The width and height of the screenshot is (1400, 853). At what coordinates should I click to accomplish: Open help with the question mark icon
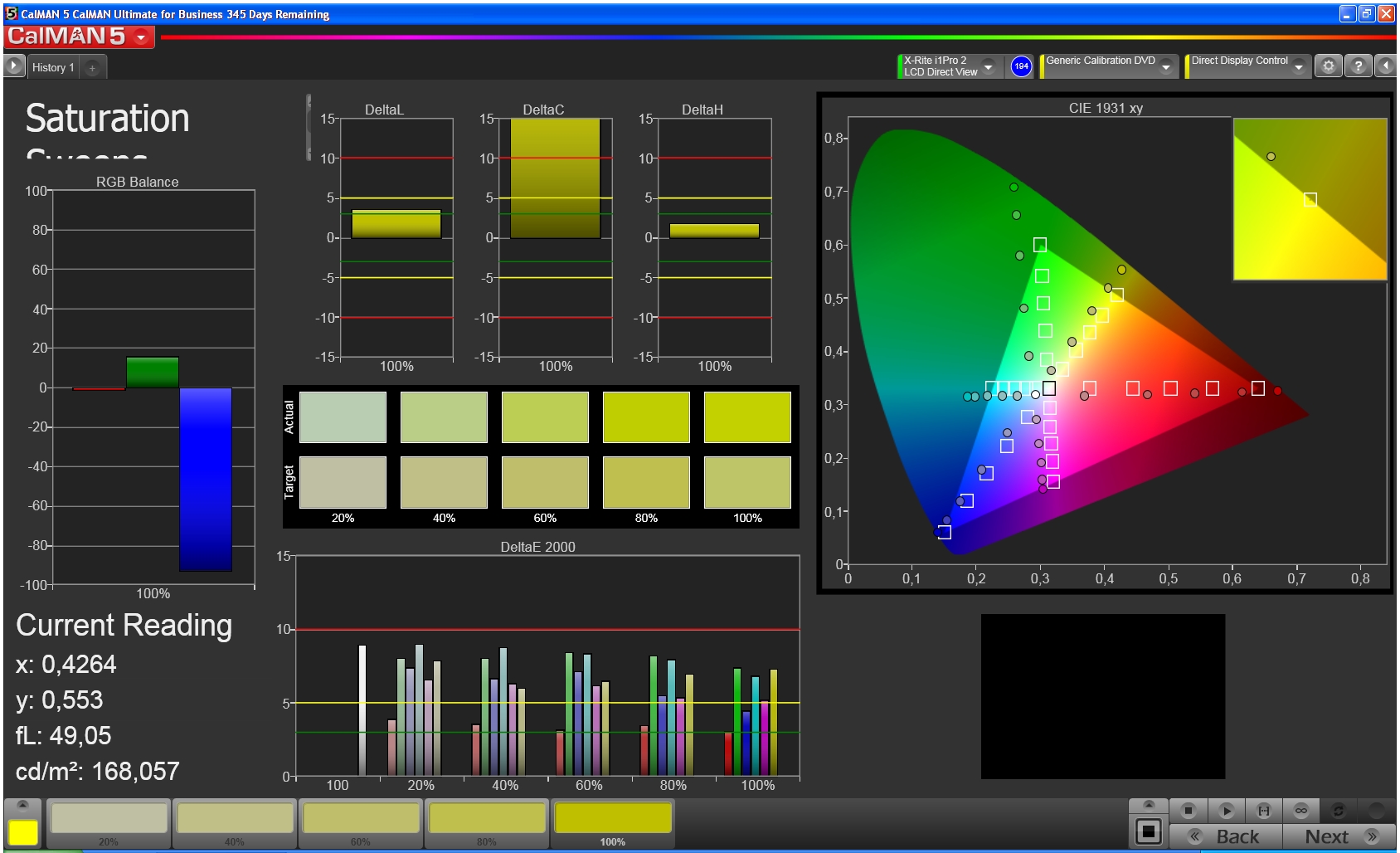point(1358,66)
